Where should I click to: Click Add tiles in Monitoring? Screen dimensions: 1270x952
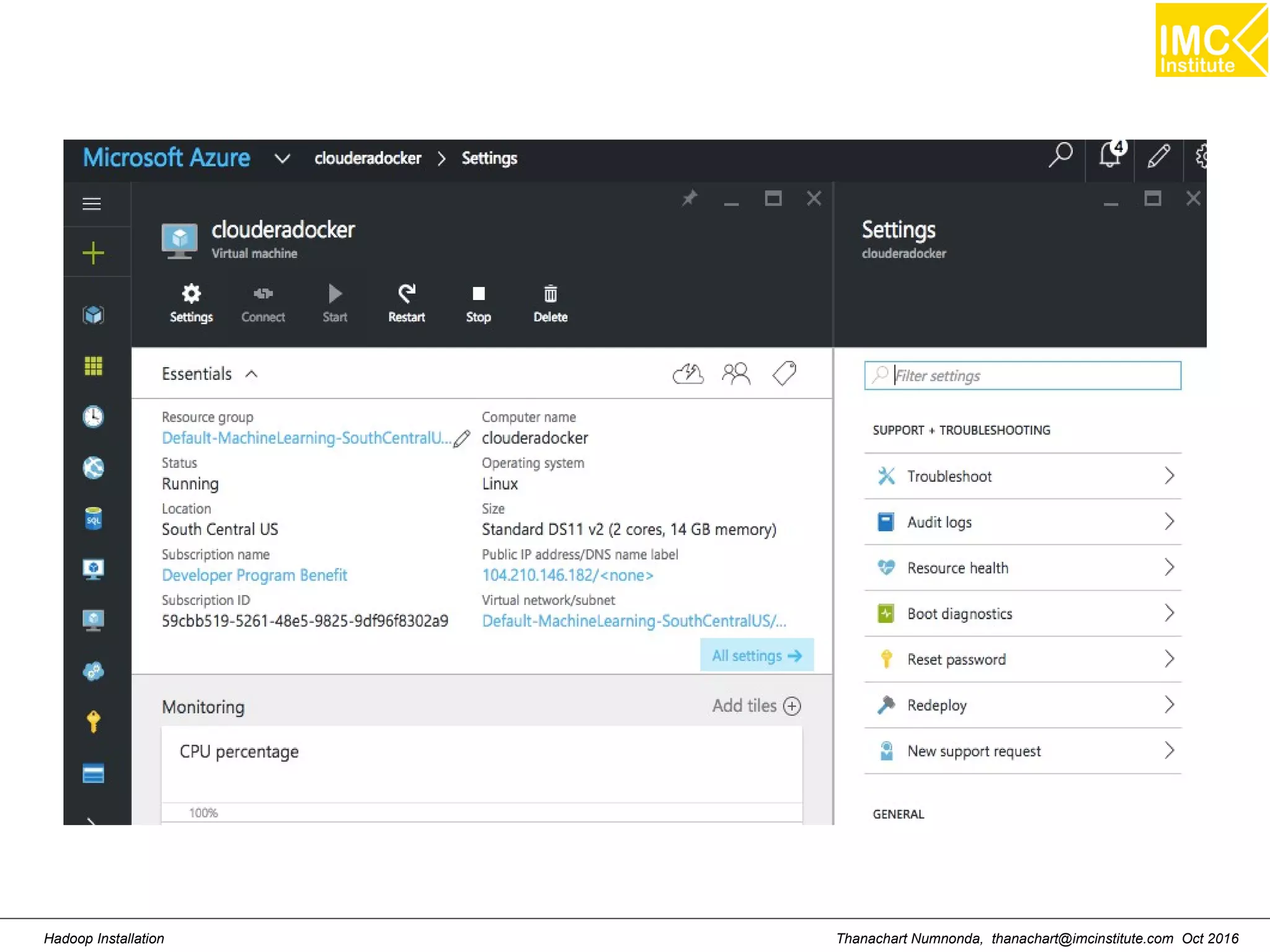(x=757, y=706)
